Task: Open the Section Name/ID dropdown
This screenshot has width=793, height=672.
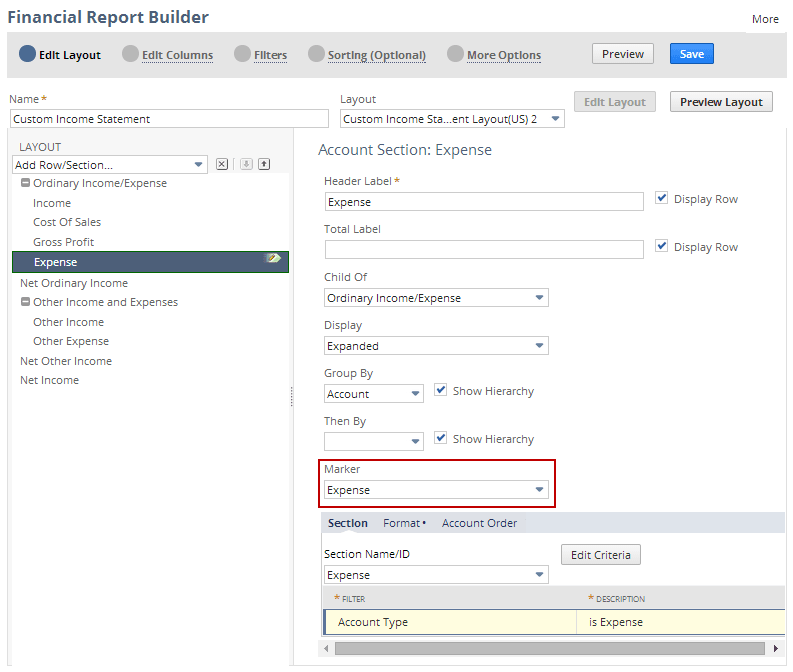Action: [x=436, y=575]
